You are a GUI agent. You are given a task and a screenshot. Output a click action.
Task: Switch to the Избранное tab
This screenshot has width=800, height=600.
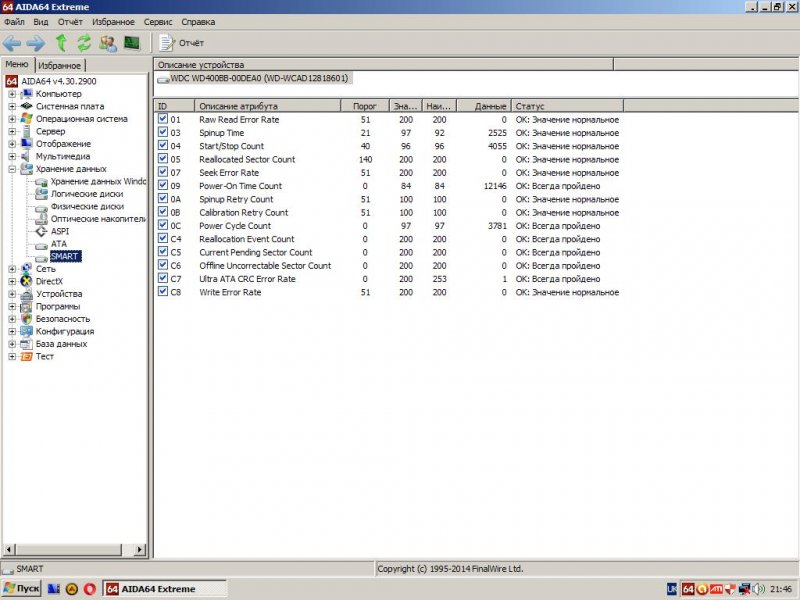tap(61, 65)
